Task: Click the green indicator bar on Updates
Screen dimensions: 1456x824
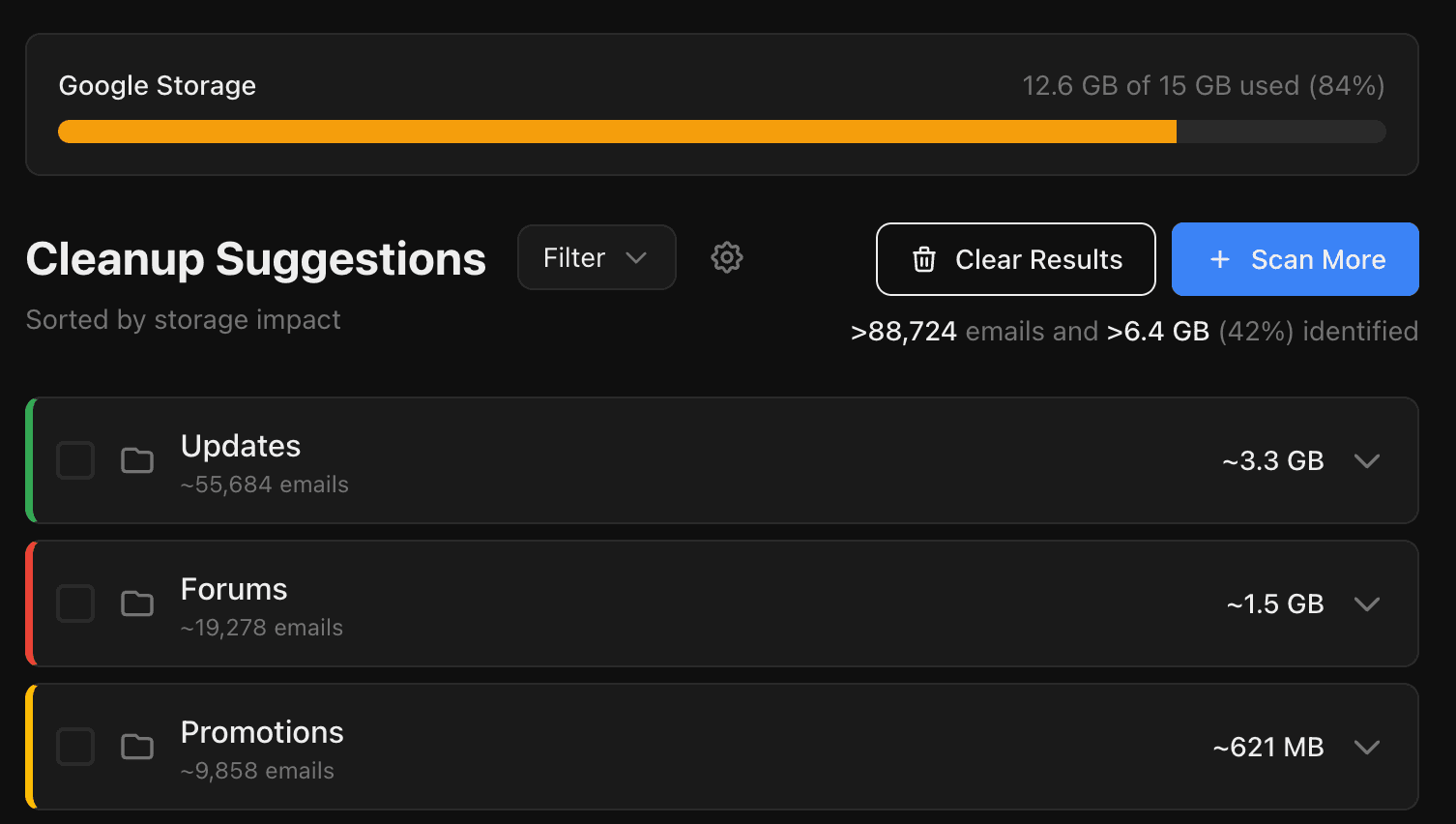Action: point(29,461)
